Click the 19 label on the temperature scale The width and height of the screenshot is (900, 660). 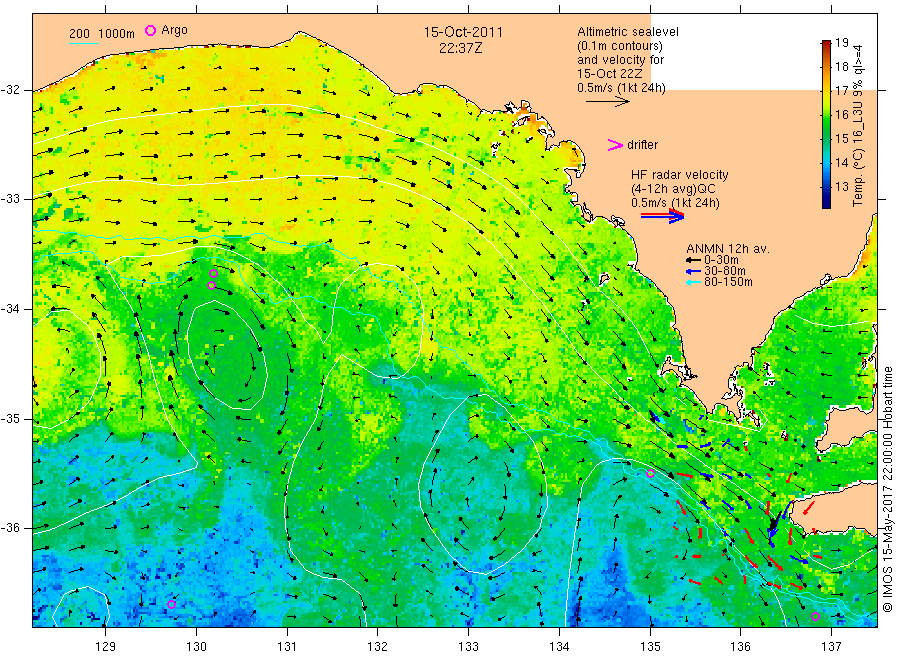841,42
